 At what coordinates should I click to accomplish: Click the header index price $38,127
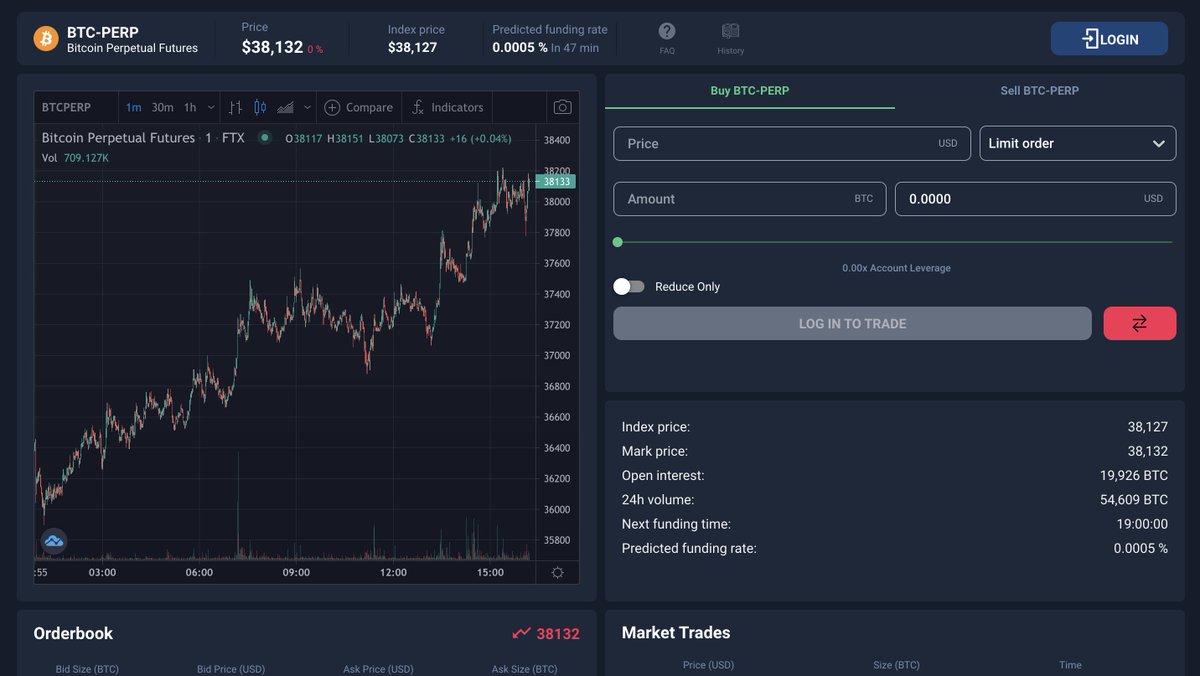point(412,47)
